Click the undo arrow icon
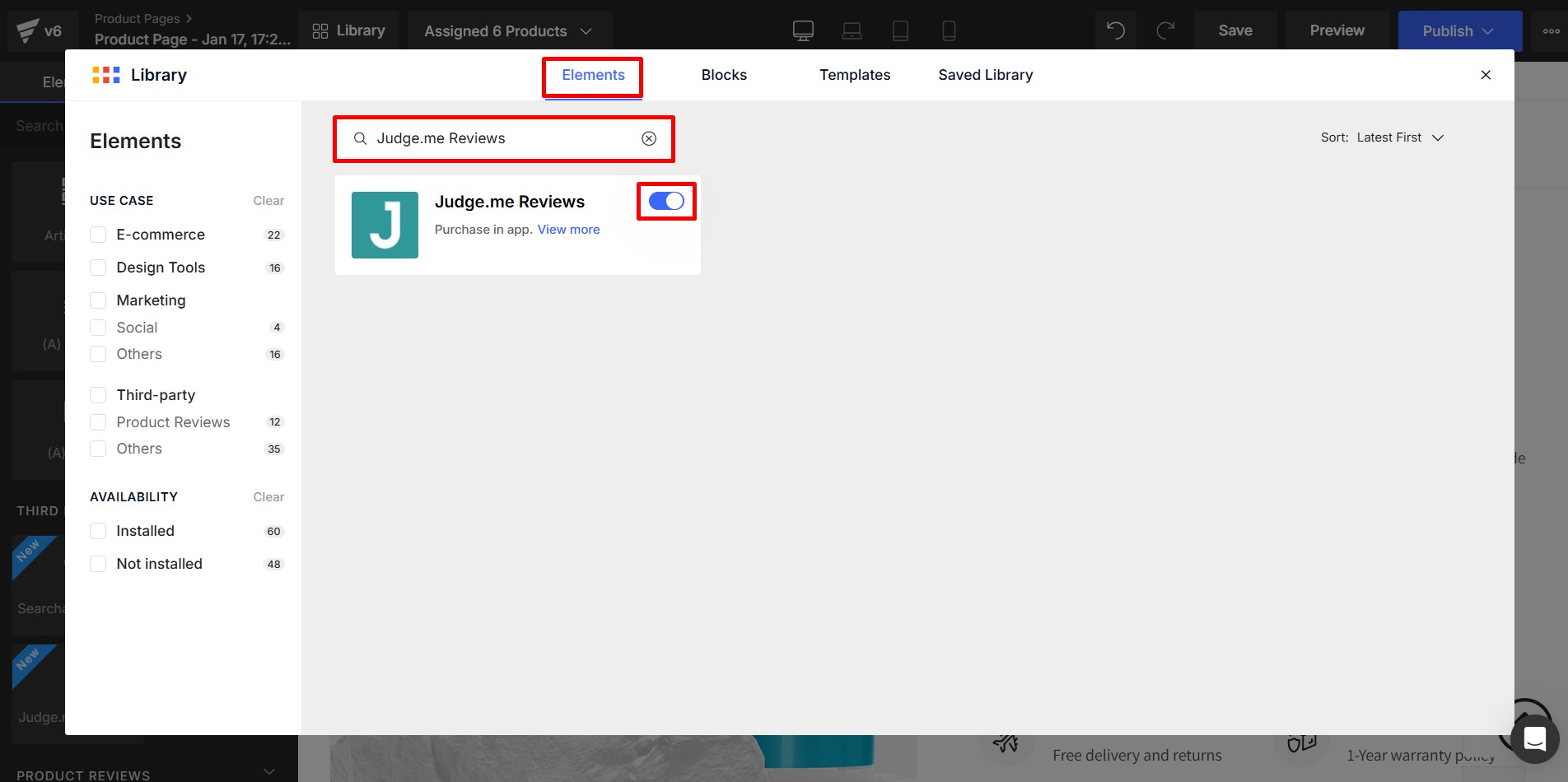 (1115, 31)
